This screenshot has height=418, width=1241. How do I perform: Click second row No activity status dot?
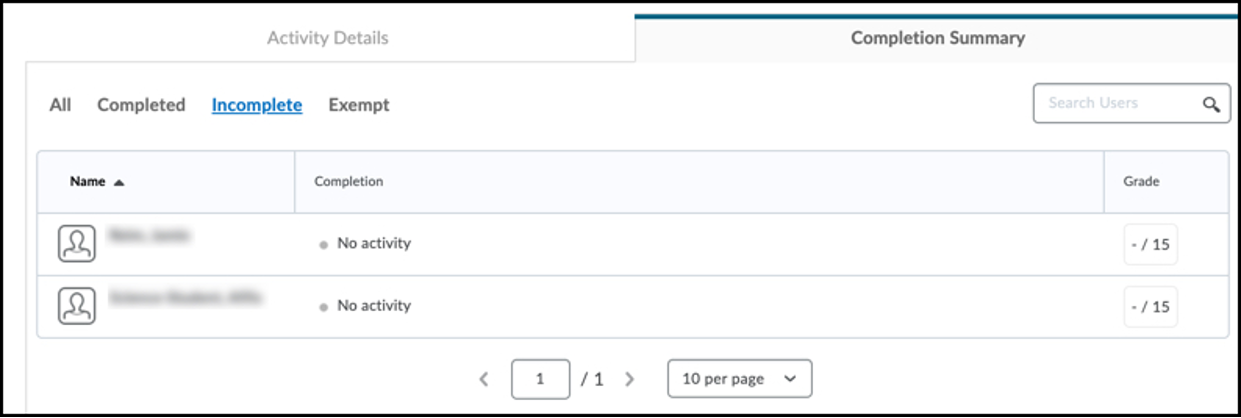(x=323, y=307)
